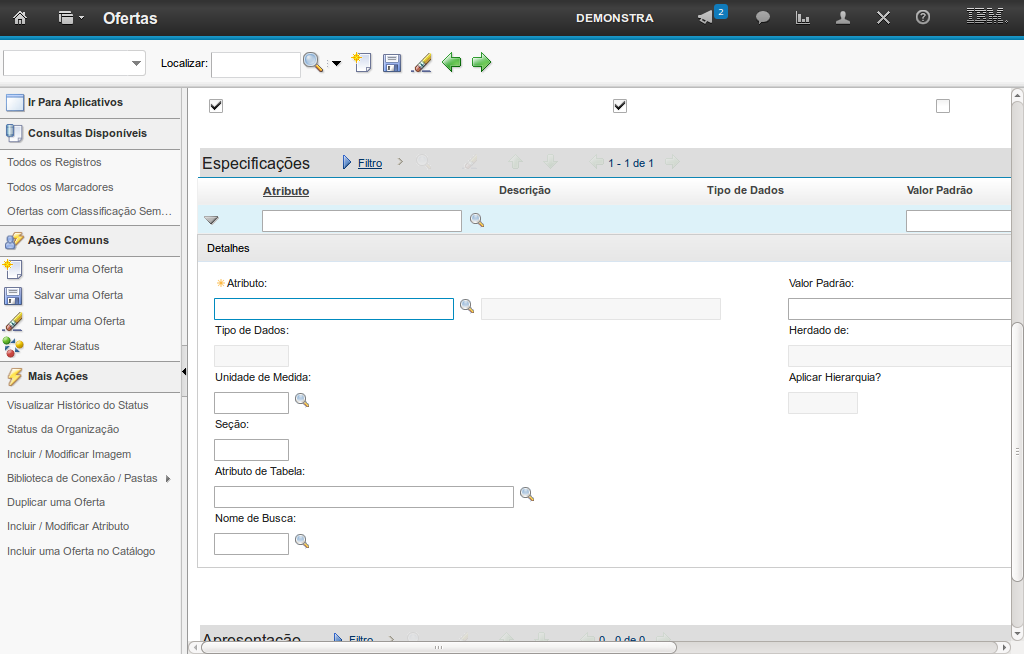Click the Save offer disk icon in toolbar
Screen dimensions: 1024x655
[x=392, y=63]
